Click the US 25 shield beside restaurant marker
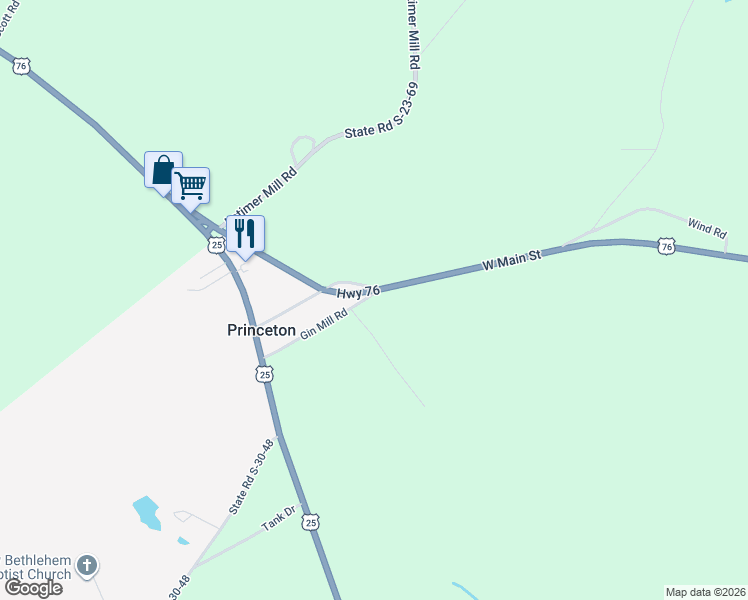 [x=217, y=245]
